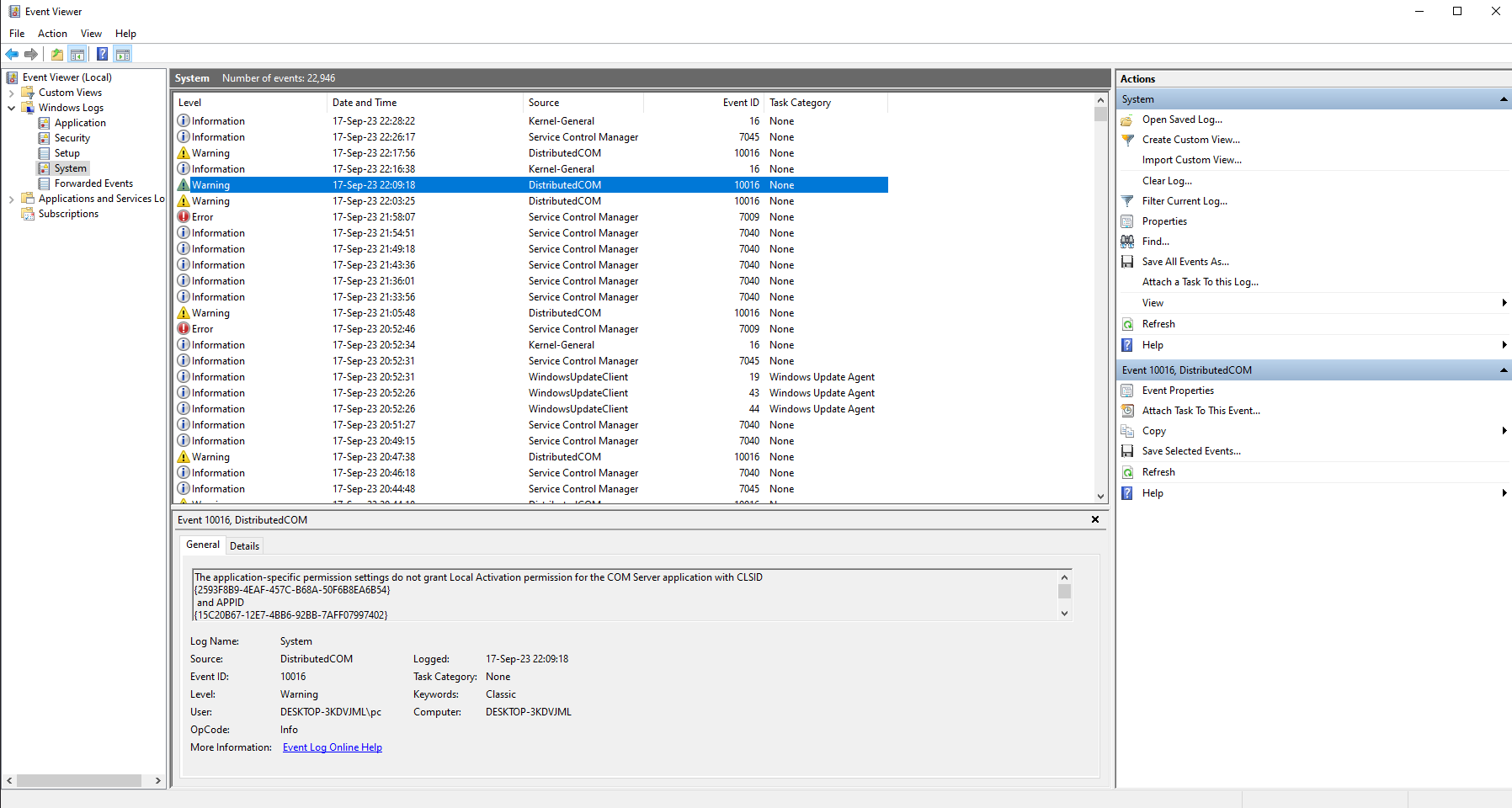Click the Find binoculars icon

pyautogui.click(x=1127, y=242)
